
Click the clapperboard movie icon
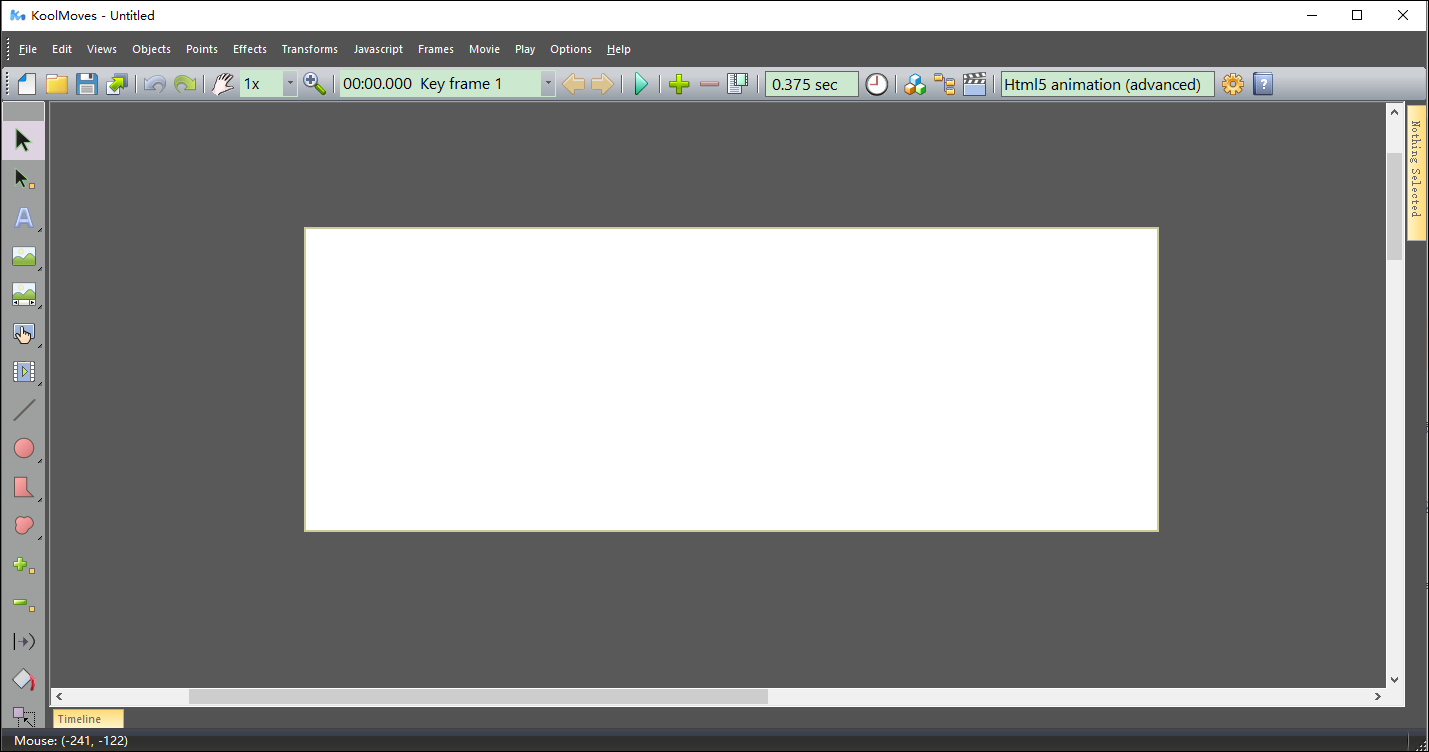coord(975,84)
